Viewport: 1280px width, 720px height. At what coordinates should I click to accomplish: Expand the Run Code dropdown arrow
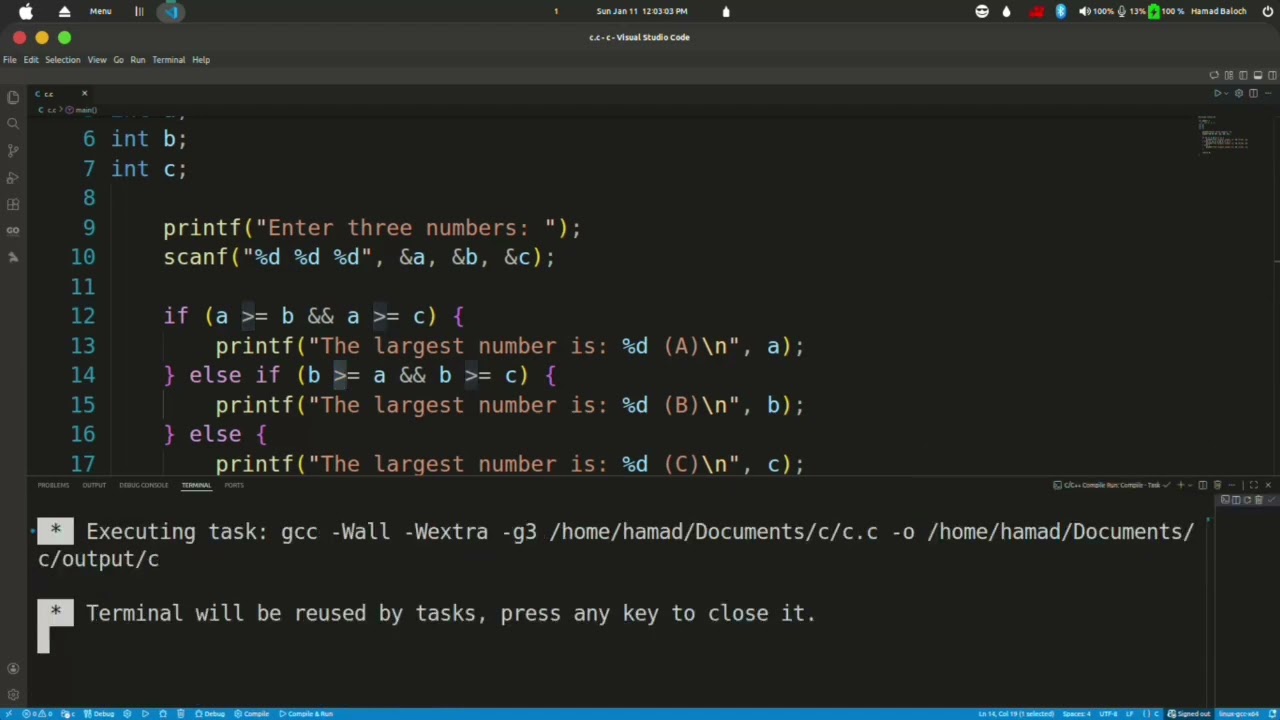[x=1226, y=93]
